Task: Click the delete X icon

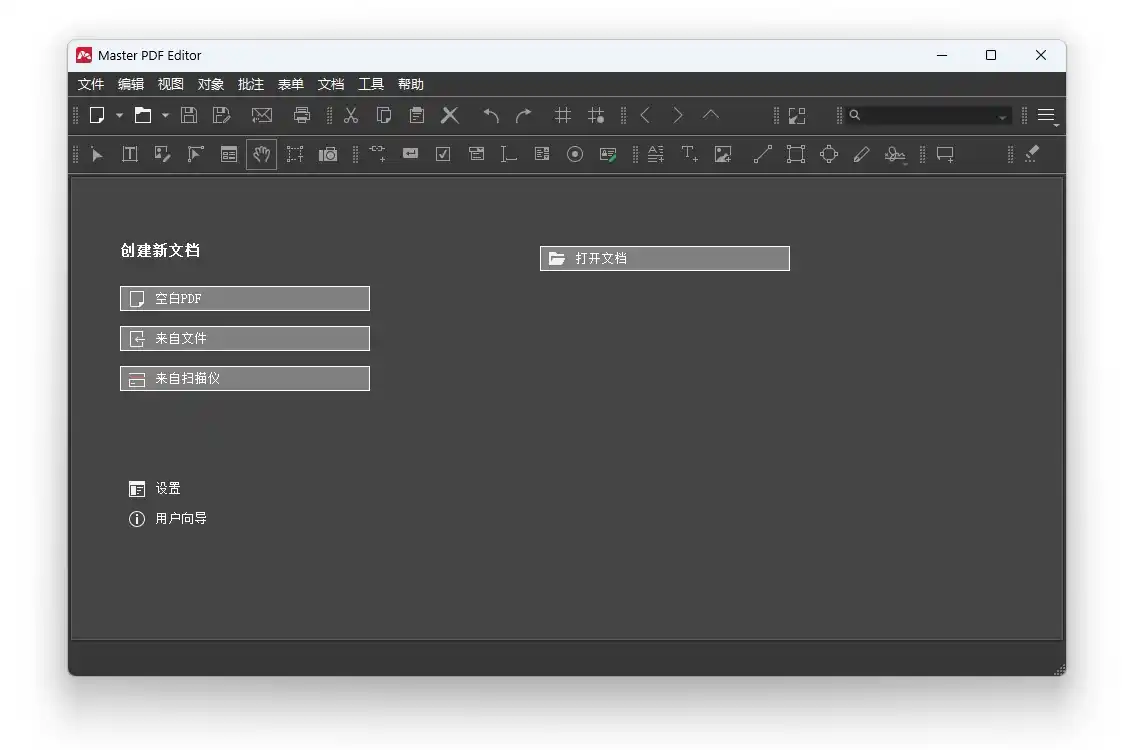Action: (x=450, y=115)
